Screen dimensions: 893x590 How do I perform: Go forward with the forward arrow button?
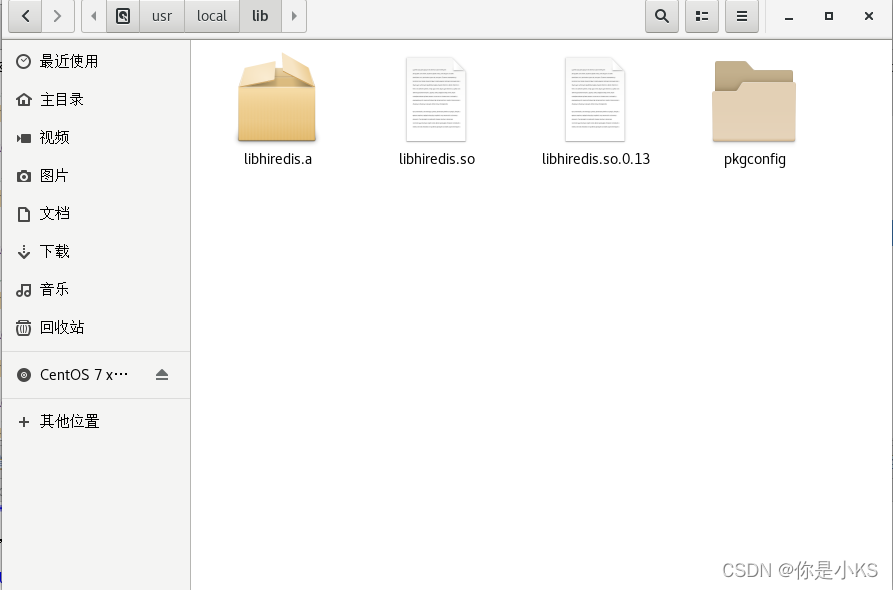tap(58, 16)
